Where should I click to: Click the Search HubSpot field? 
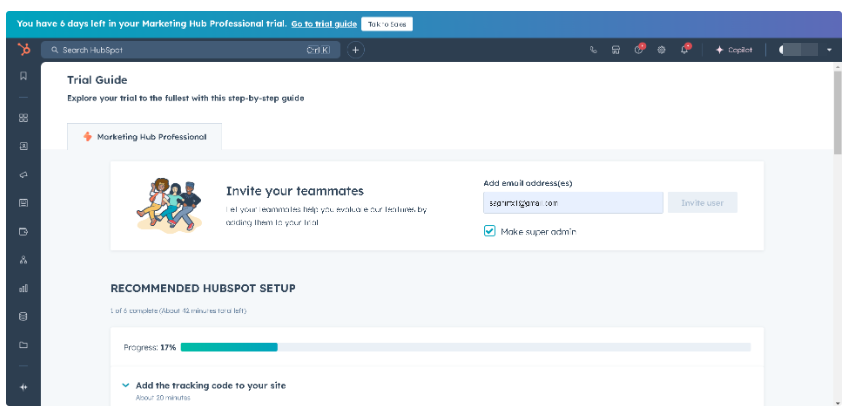(190, 49)
